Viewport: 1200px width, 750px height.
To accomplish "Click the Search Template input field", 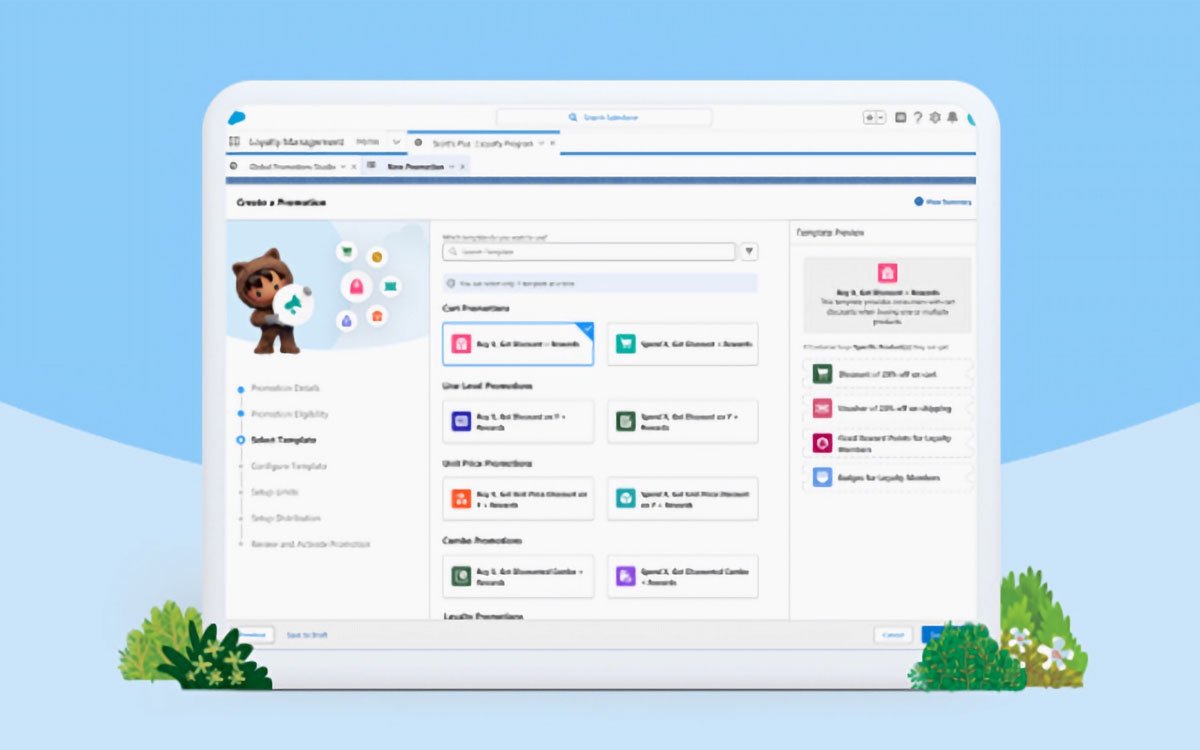I will coord(589,252).
